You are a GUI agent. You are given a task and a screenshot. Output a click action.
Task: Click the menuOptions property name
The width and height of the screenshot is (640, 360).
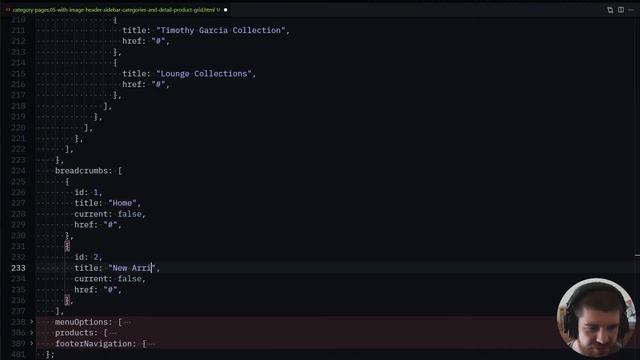pyautogui.click(x=82, y=322)
